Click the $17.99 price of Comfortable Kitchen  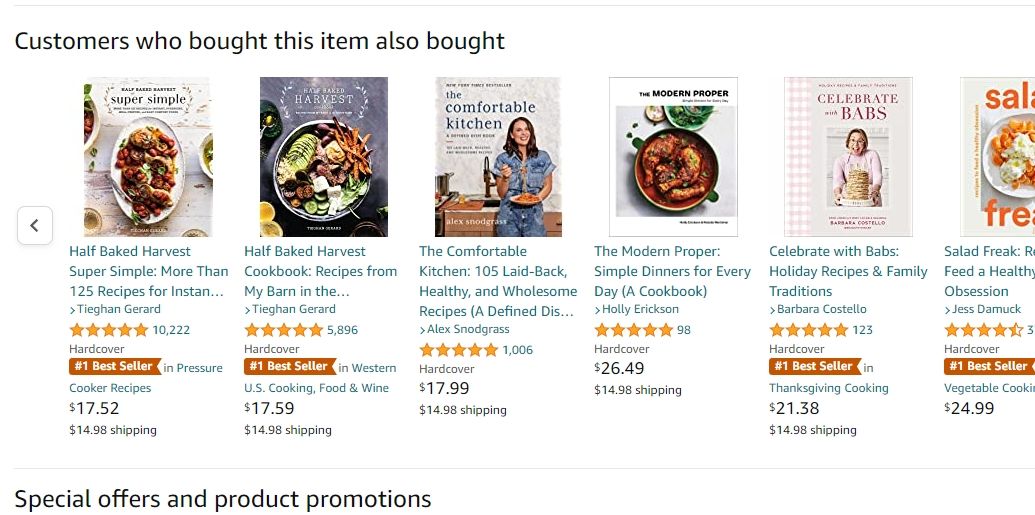pyautogui.click(x=445, y=388)
